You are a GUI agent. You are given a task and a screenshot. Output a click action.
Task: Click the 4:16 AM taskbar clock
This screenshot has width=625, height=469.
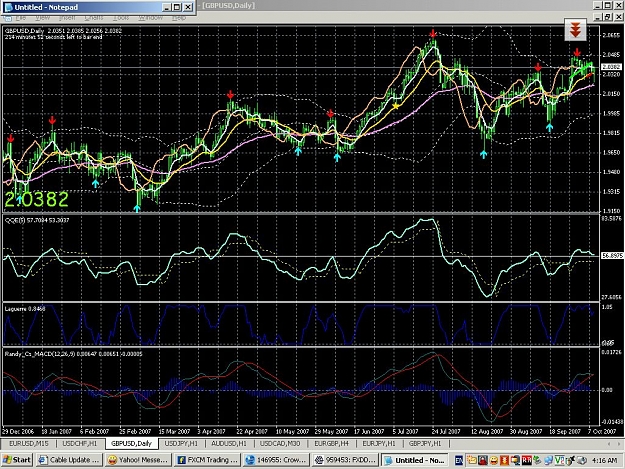[x=604, y=460]
